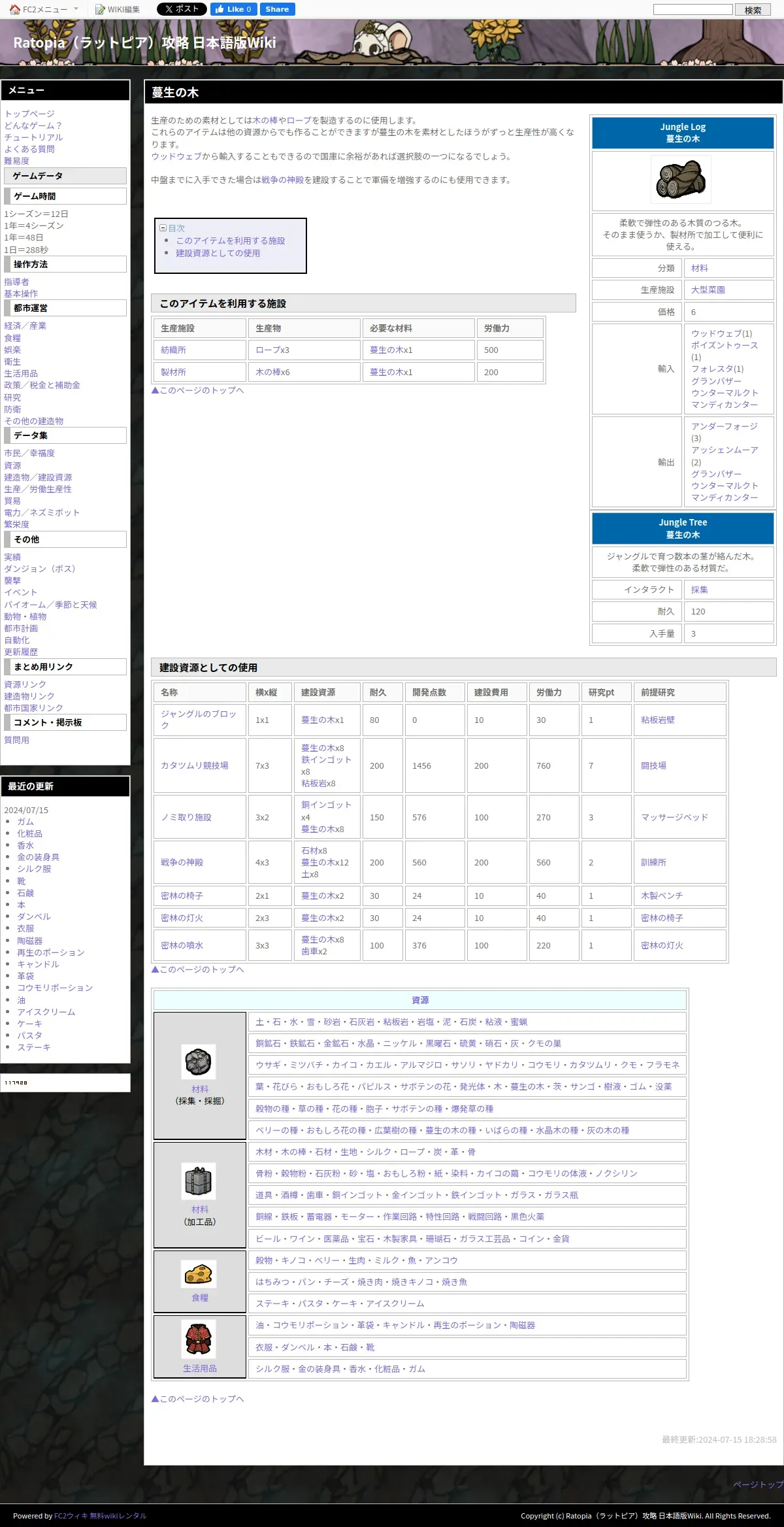Open 蔓生の木の種 in the resource list
Screen dimensions: 784x1527
pyautogui.click(x=451, y=1130)
